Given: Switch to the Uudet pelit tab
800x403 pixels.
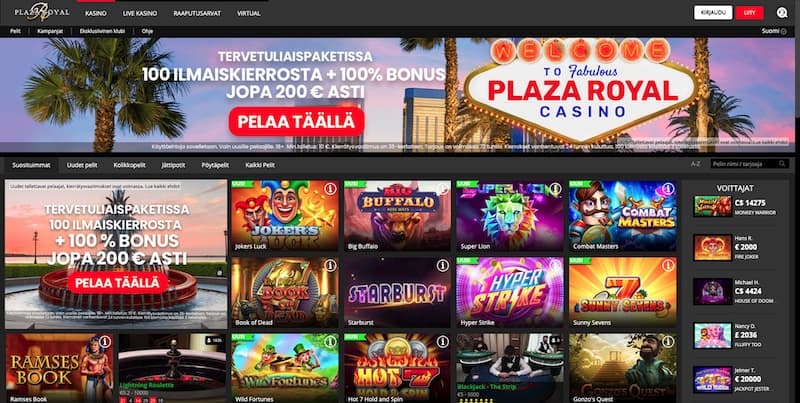Looking at the screenshot, I should [82, 165].
